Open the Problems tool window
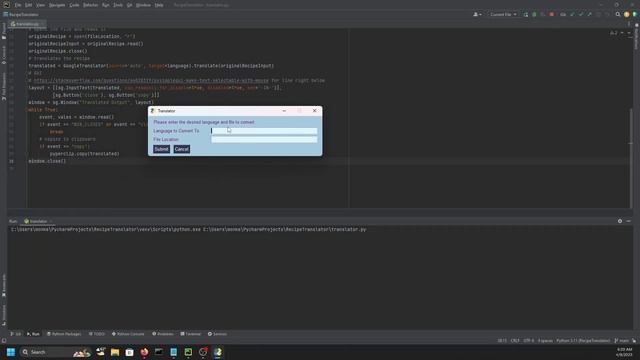Image resolution: width=640 pixels, height=360 pixels. 163,334
